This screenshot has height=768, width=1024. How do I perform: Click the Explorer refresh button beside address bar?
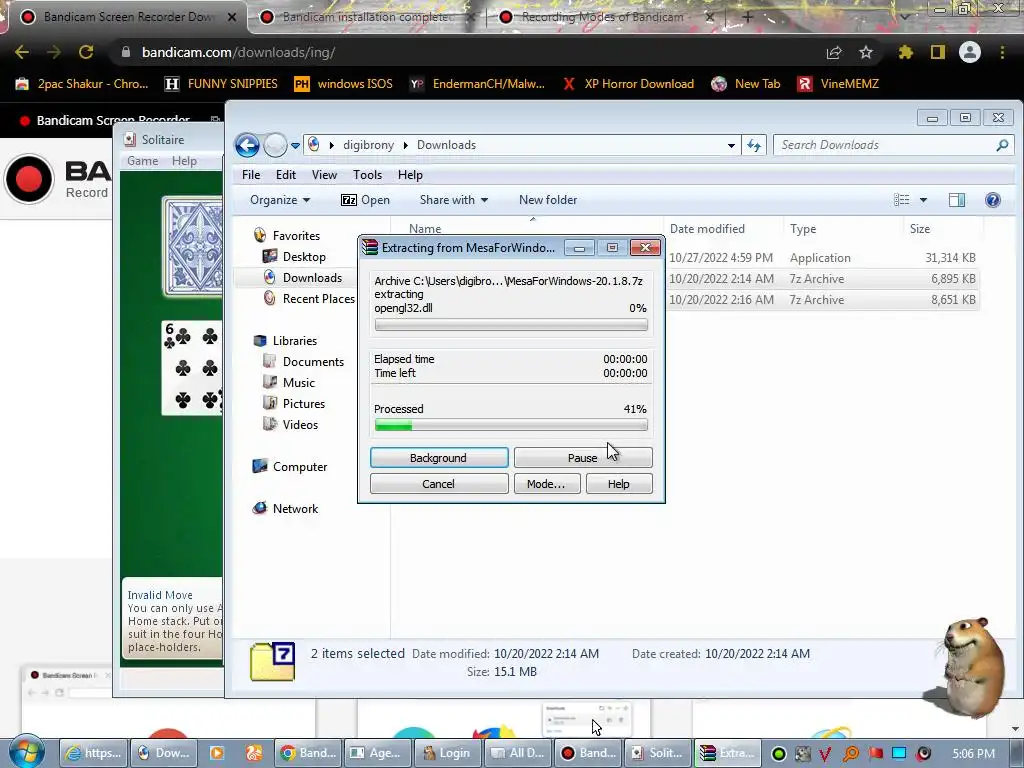click(754, 146)
